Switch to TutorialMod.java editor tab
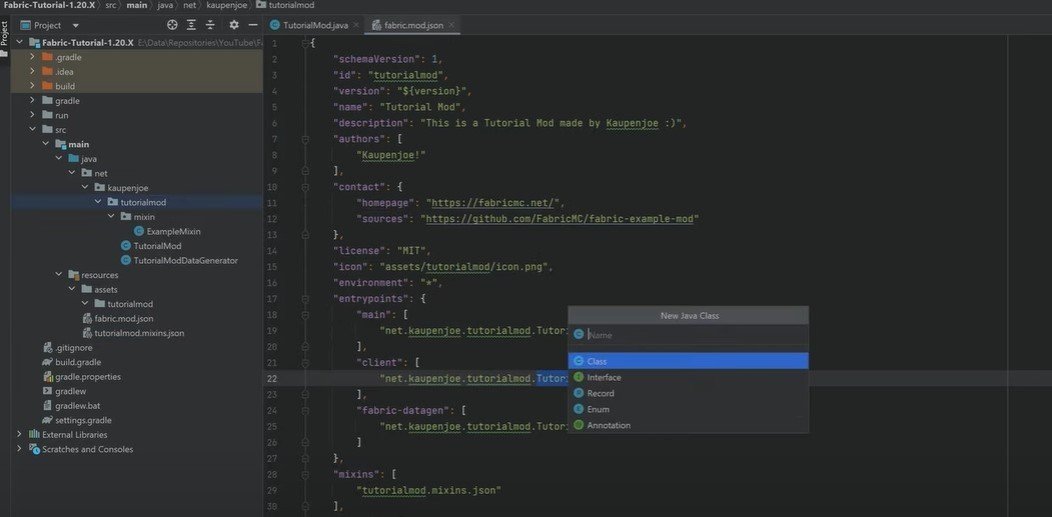The height and width of the screenshot is (517, 1052). (315, 25)
